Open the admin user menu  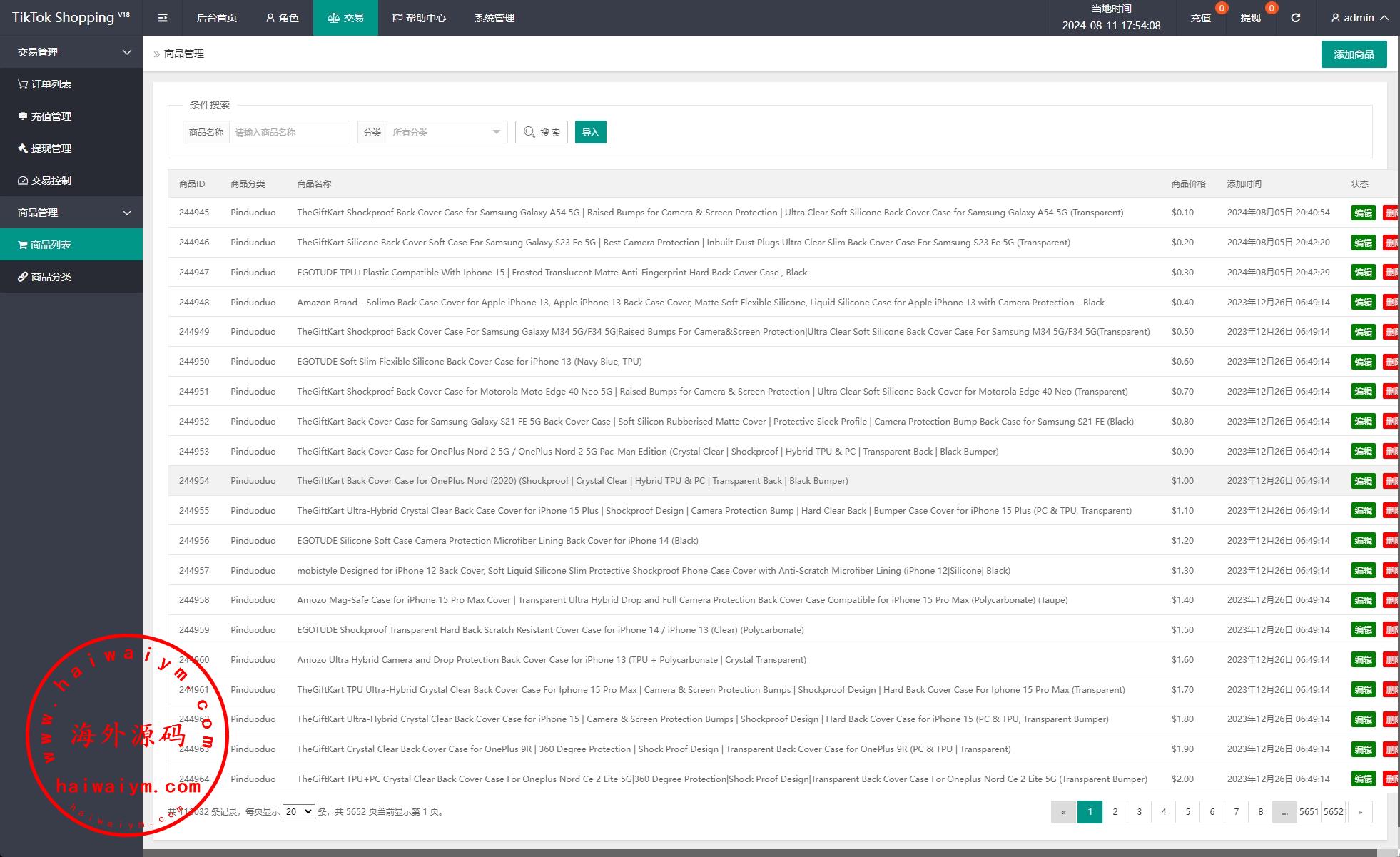tap(1359, 18)
